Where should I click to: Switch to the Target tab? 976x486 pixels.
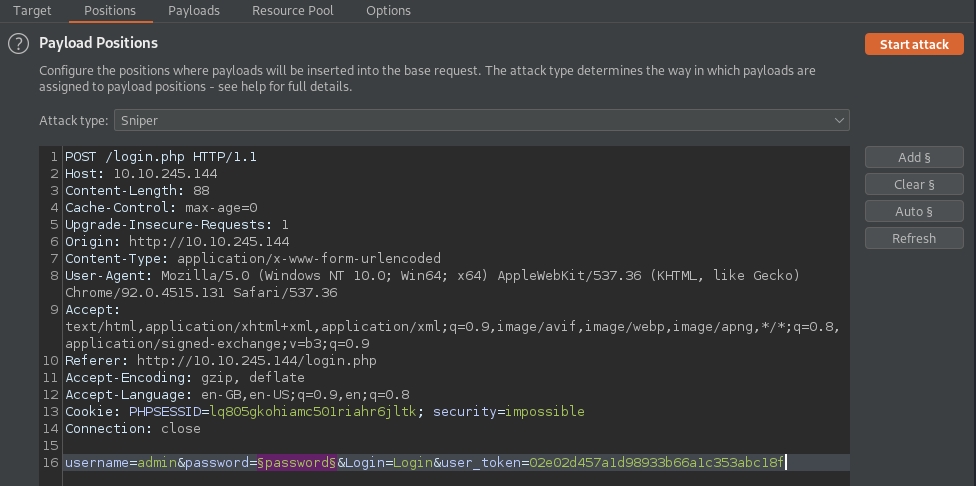(x=32, y=11)
